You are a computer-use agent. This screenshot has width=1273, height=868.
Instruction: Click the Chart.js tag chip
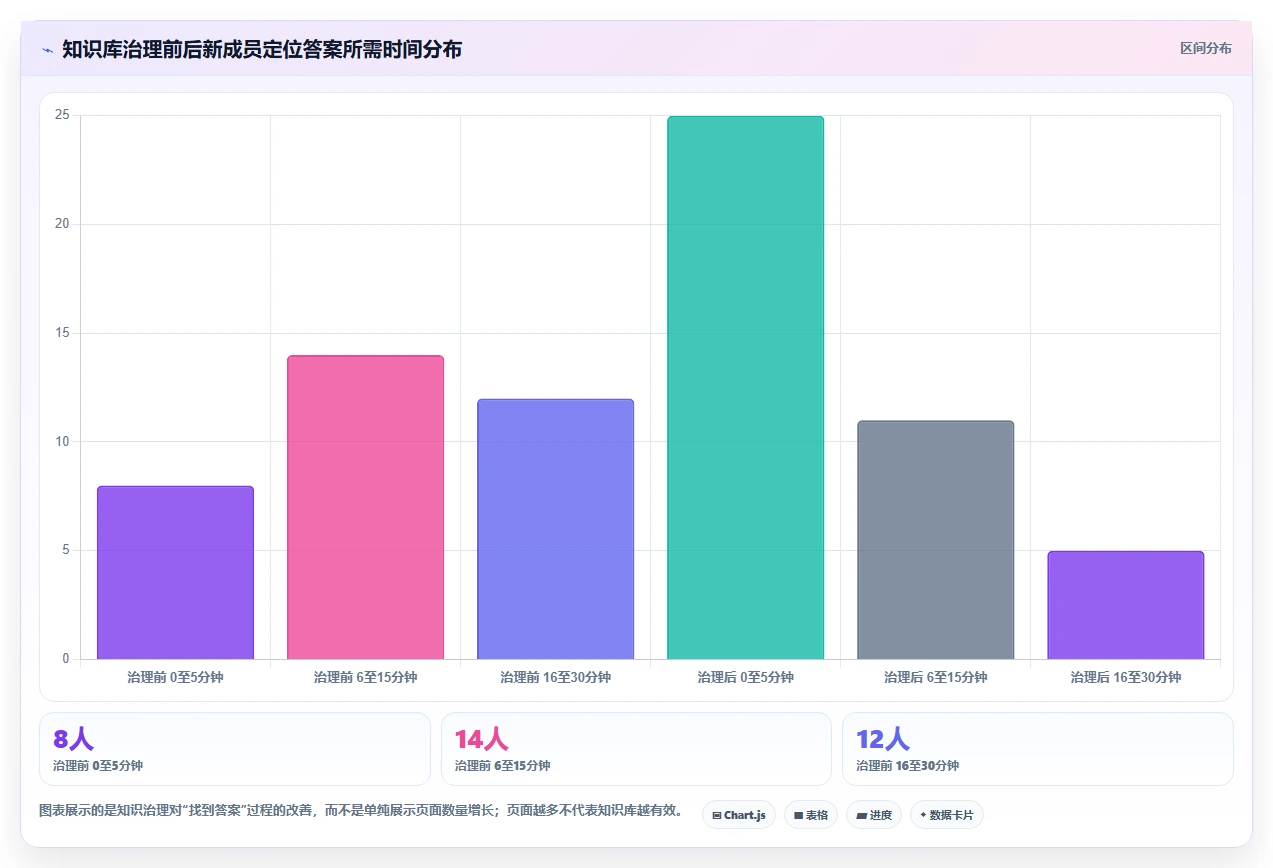[738, 815]
